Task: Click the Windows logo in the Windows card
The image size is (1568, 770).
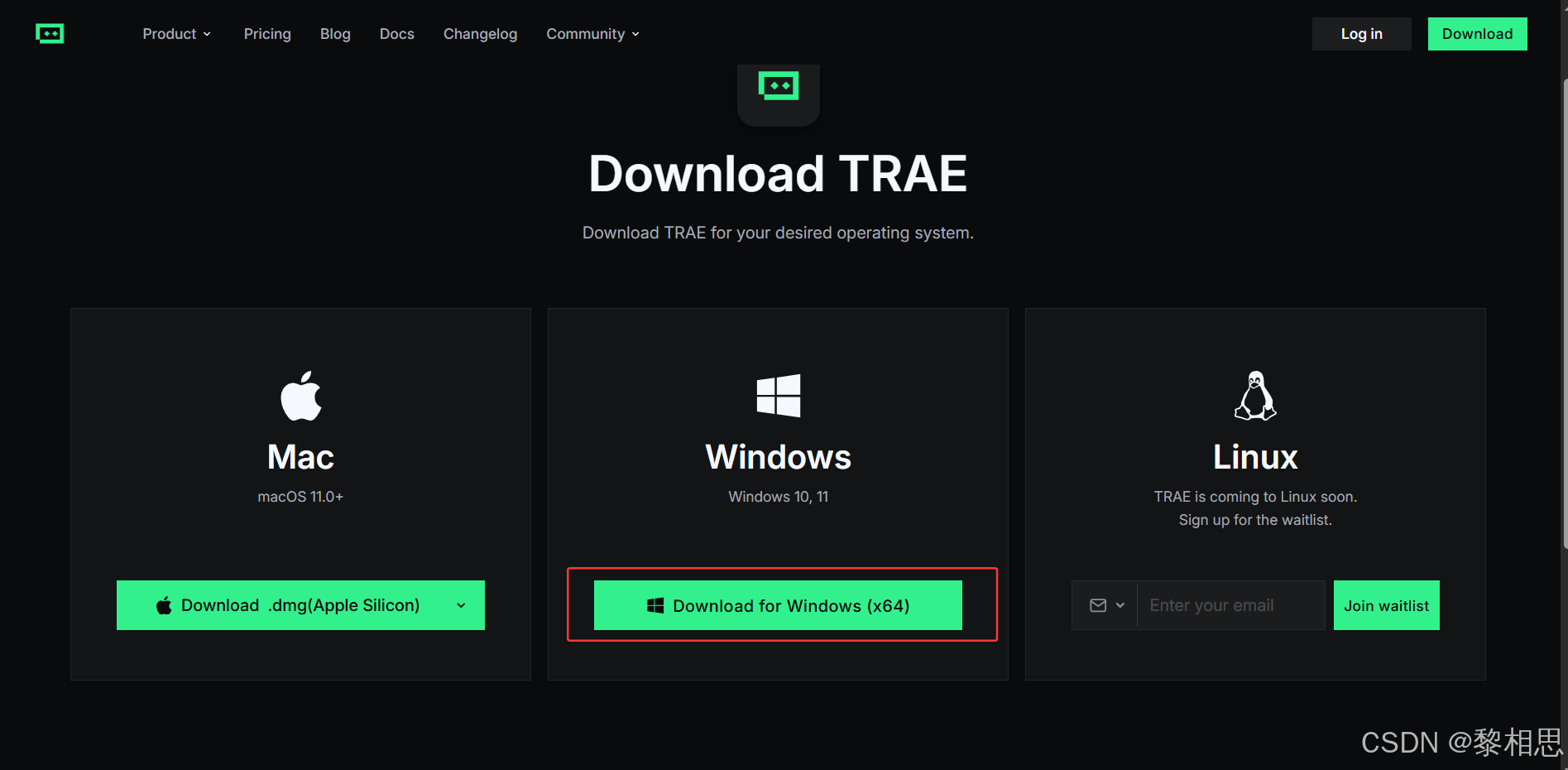Action: point(779,396)
